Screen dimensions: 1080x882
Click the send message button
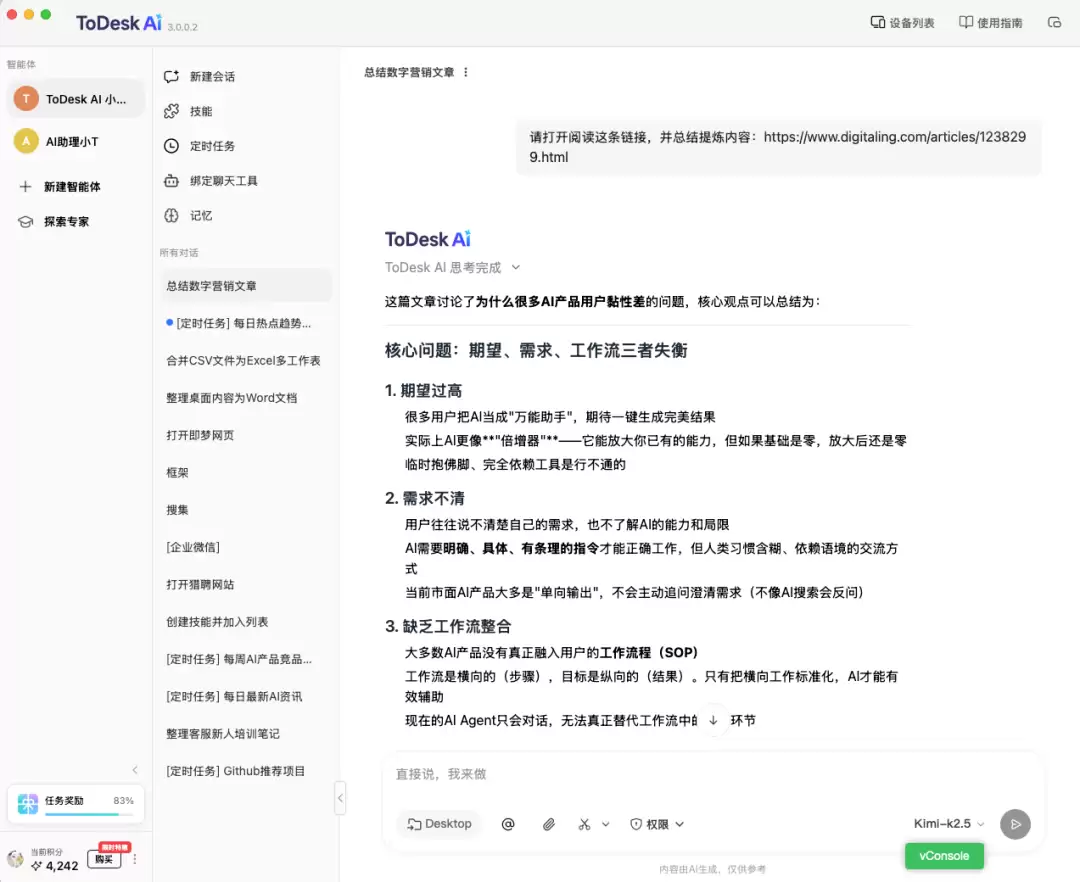pyautogui.click(x=1015, y=824)
